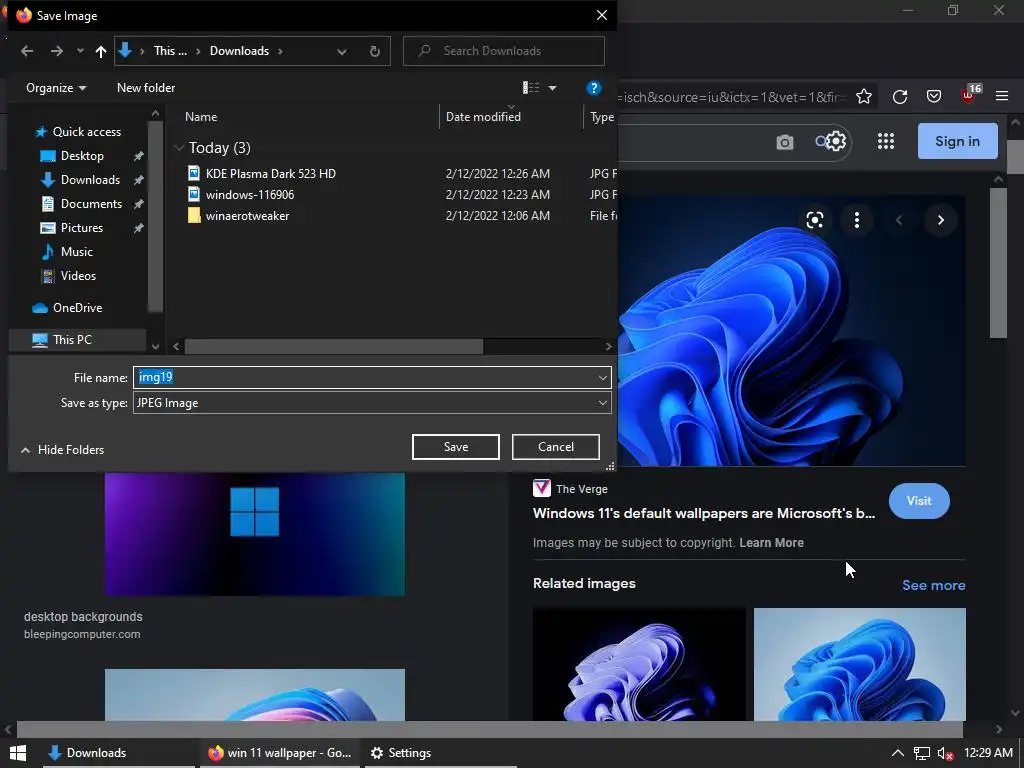
Task: Open the light blue bloom related image
Action: (x=859, y=665)
